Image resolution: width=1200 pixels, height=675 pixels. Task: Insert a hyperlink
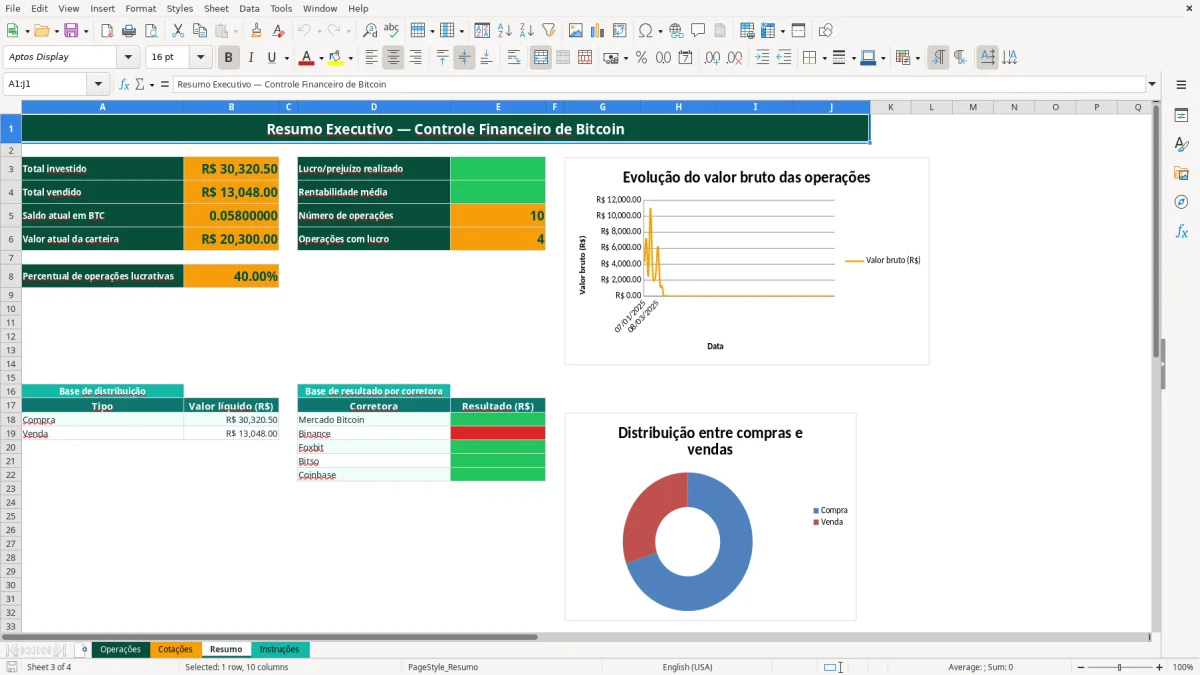pyautogui.click(x=676, y=31)
